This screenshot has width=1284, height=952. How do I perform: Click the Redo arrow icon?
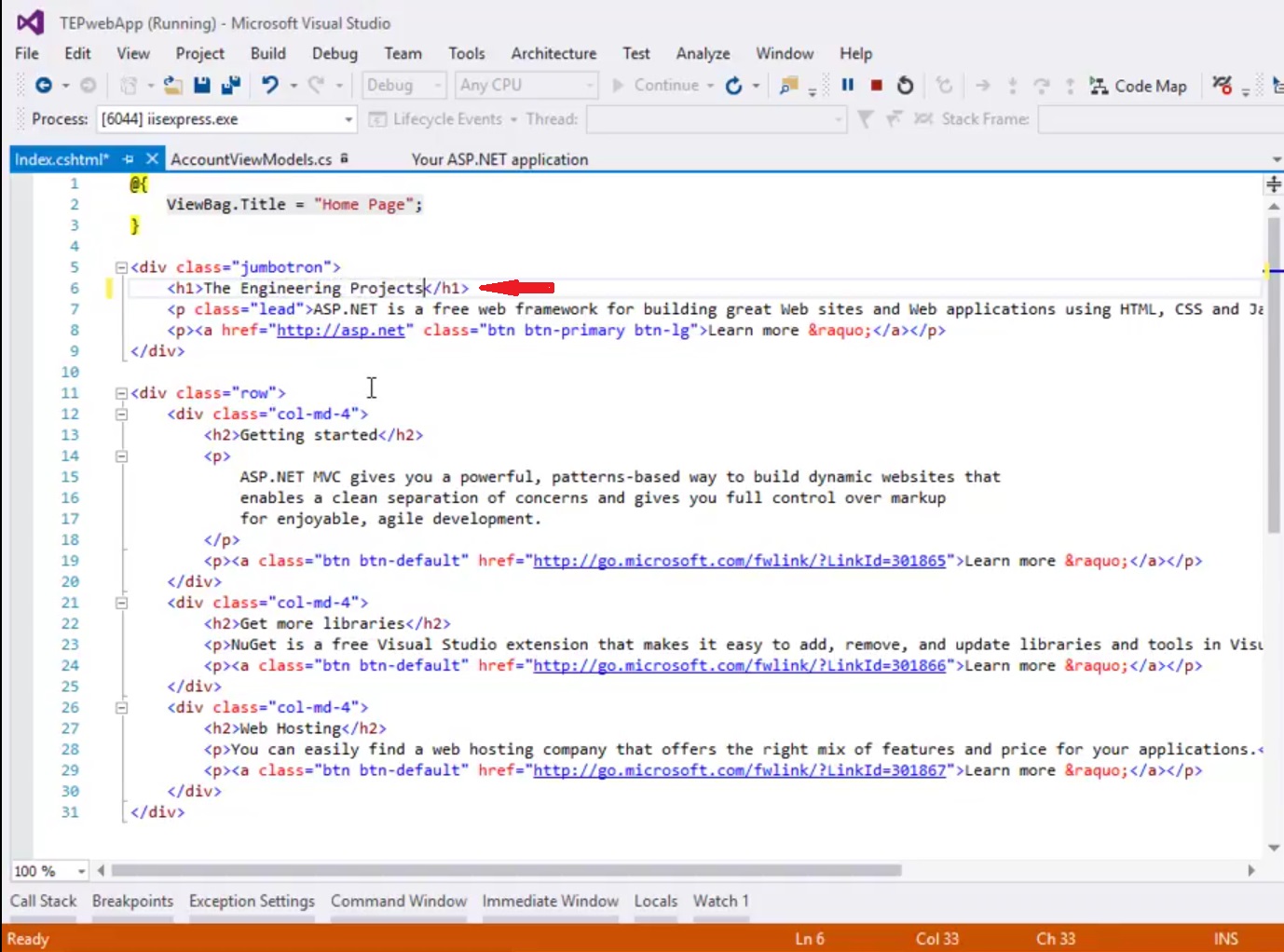pos(317,86)
